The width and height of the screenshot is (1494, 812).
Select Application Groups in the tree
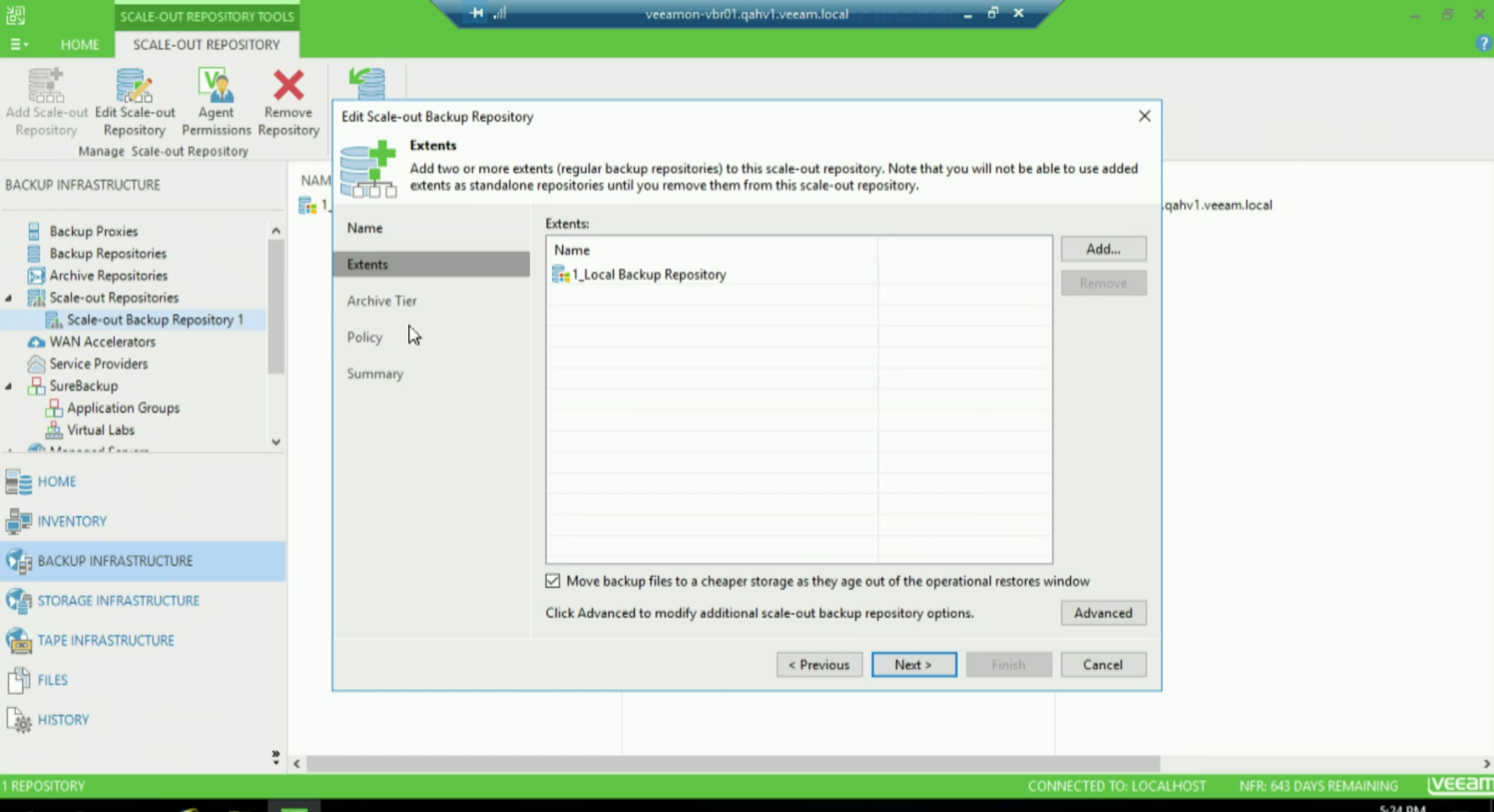click(124, 408)
